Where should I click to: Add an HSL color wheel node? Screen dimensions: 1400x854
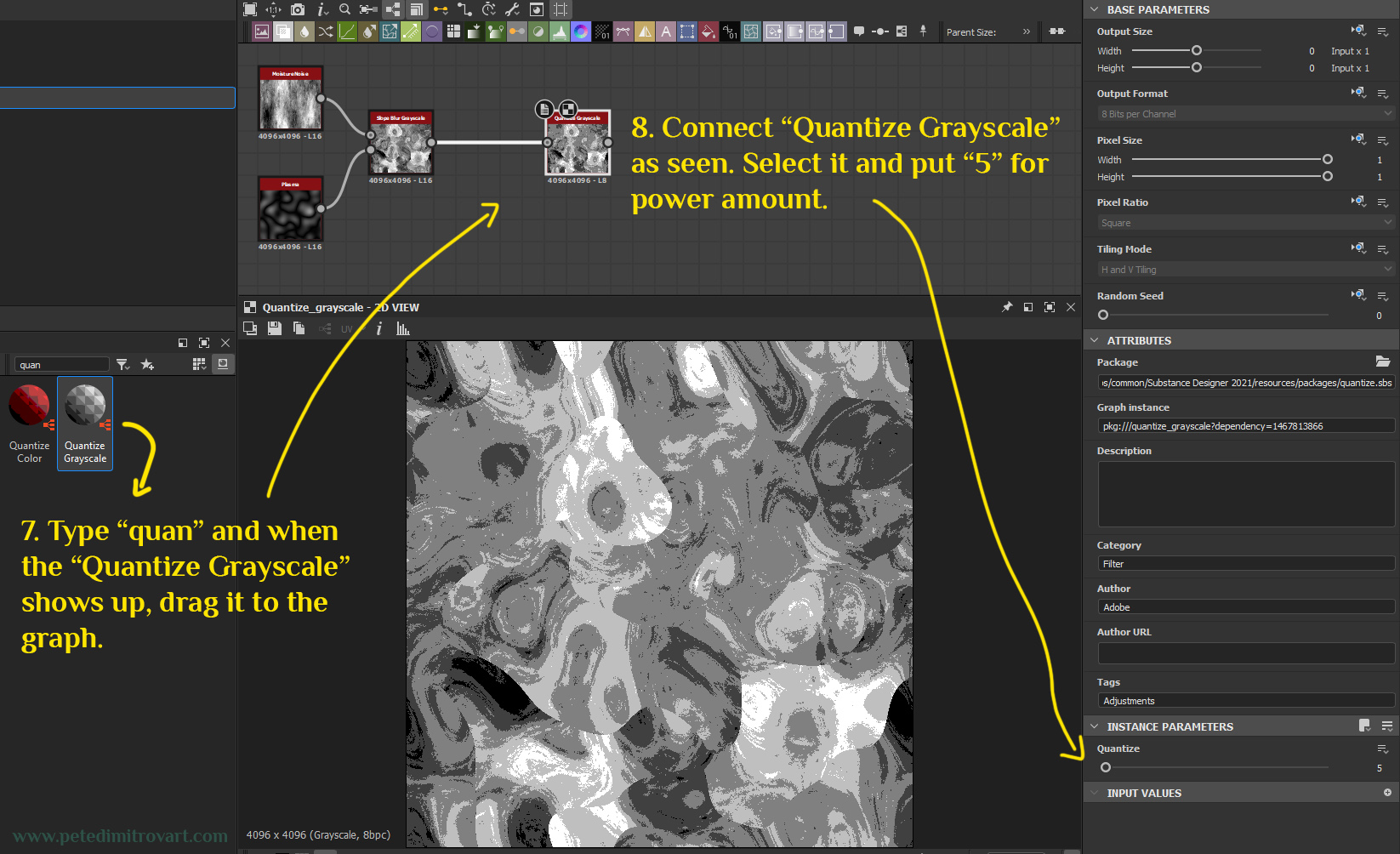point(581,32)
